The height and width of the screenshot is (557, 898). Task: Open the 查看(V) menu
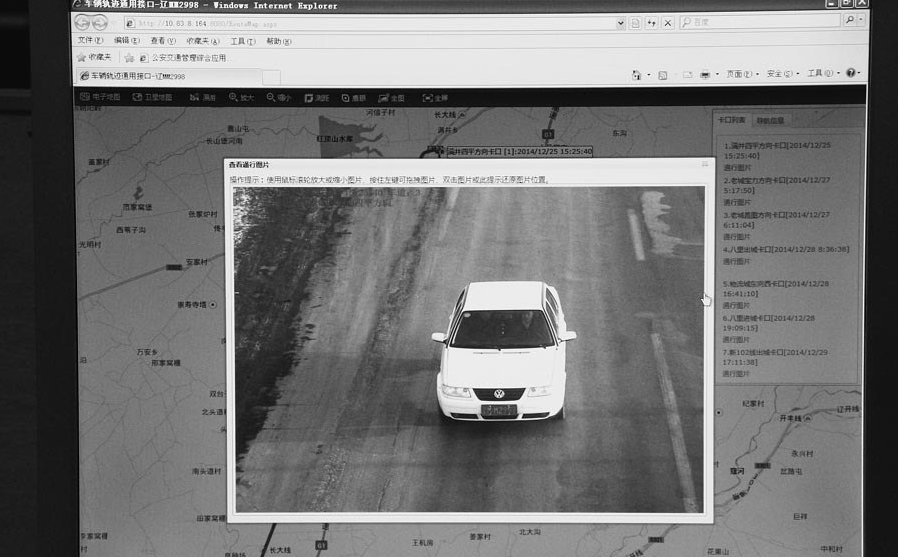(x=163, y=41)
